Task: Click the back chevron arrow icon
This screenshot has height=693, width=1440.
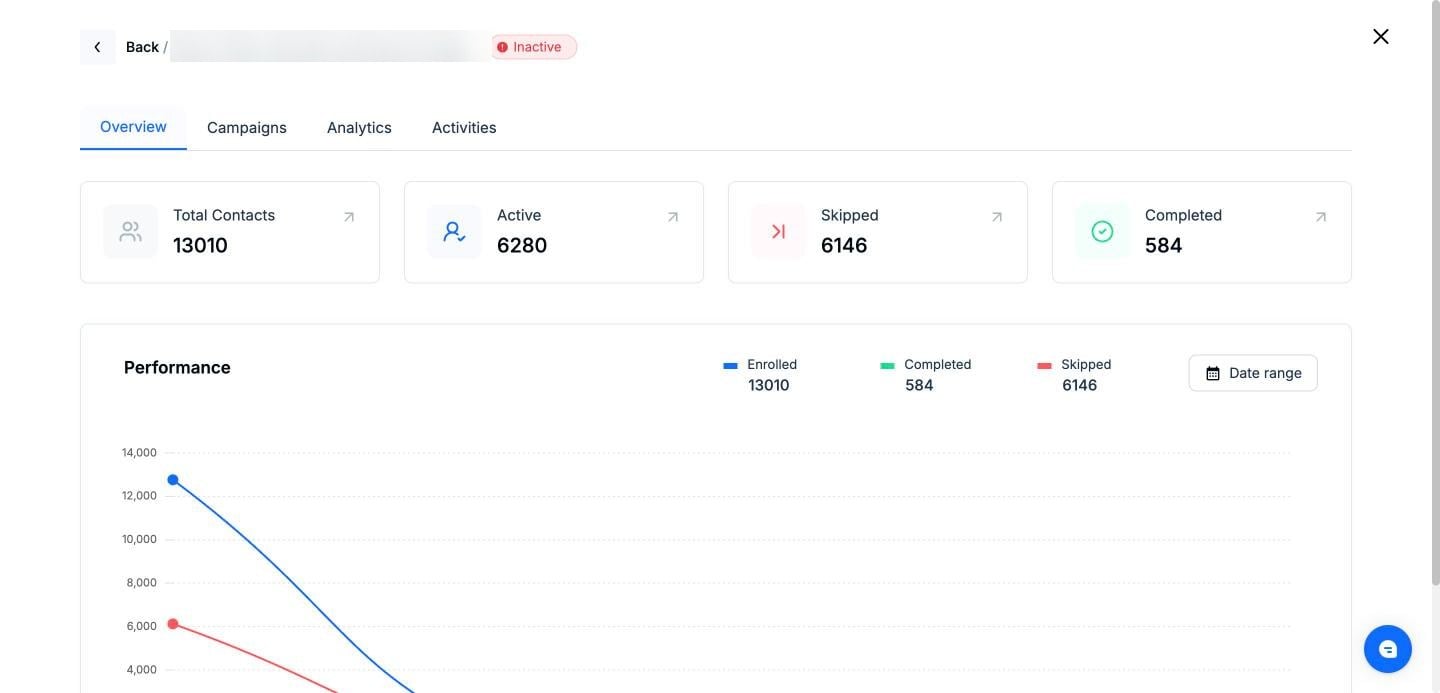Action: click(97, 47)
